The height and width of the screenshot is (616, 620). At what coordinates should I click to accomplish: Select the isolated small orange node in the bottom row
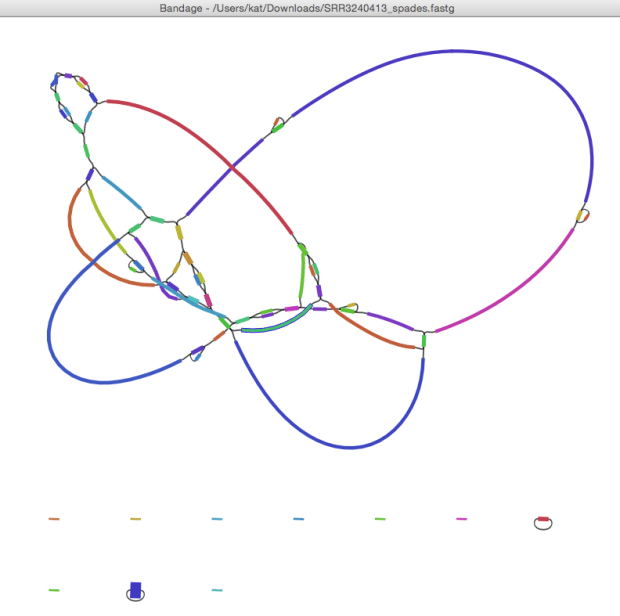54,519
